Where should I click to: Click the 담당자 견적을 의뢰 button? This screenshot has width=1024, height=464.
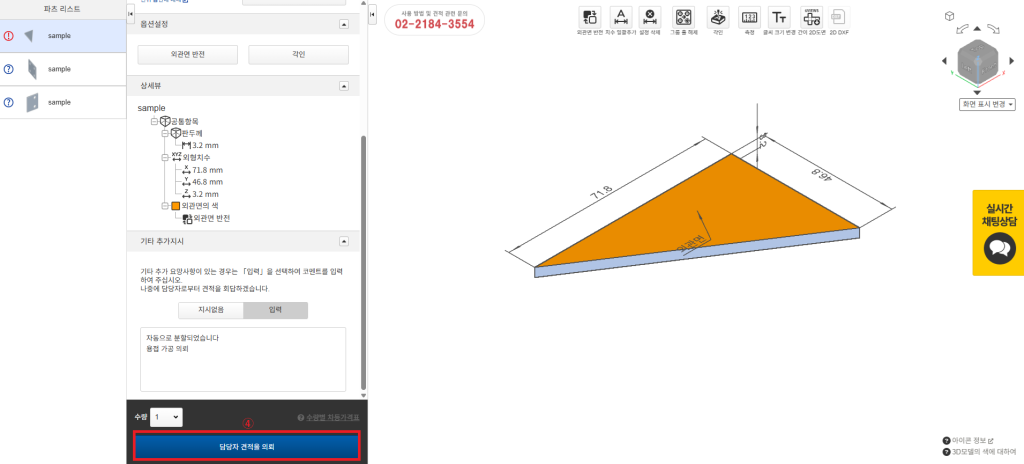[x=245, y=446]
